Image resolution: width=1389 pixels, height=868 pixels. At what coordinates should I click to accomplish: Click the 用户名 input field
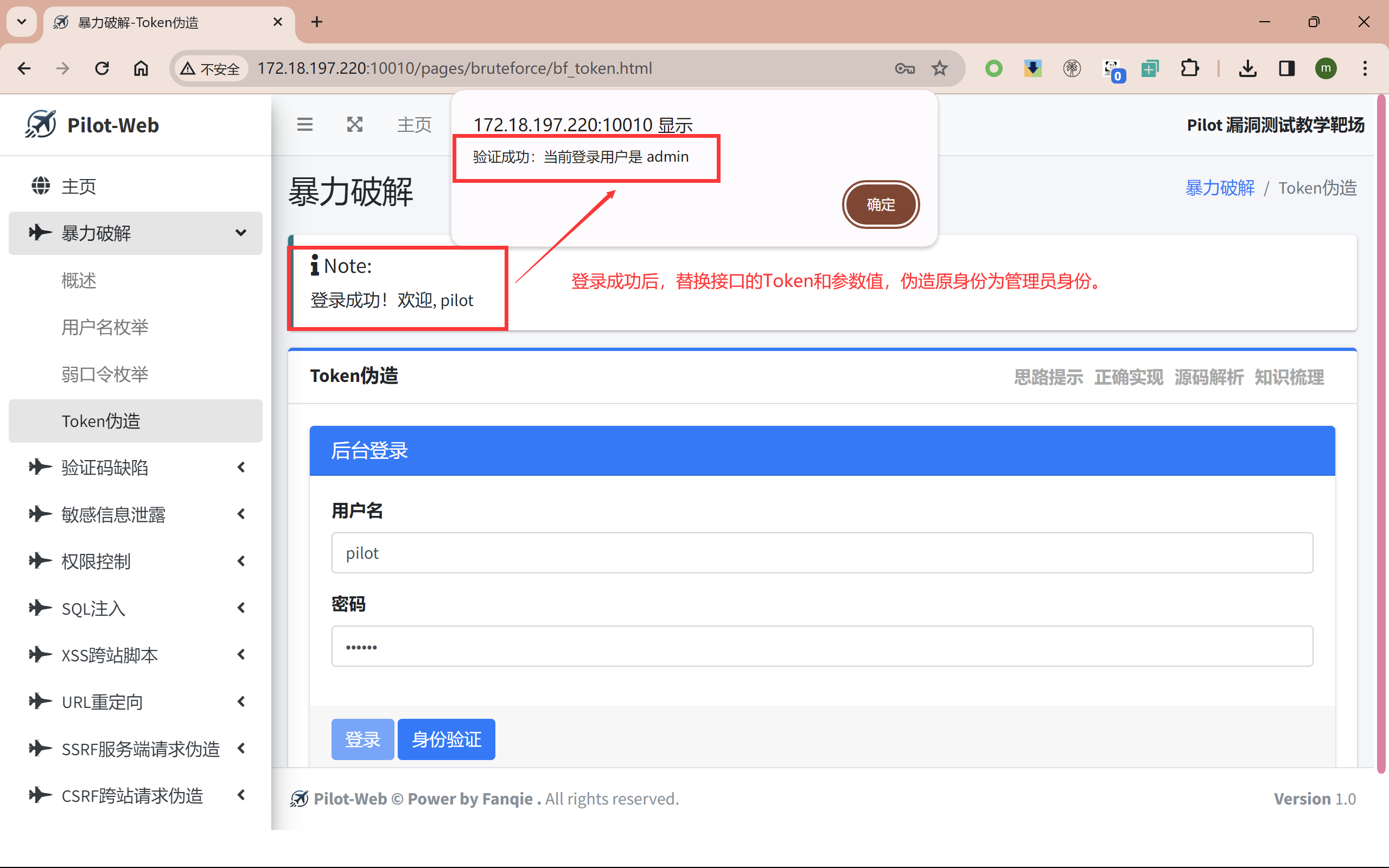pyautogui.click(x=821, y=553)
